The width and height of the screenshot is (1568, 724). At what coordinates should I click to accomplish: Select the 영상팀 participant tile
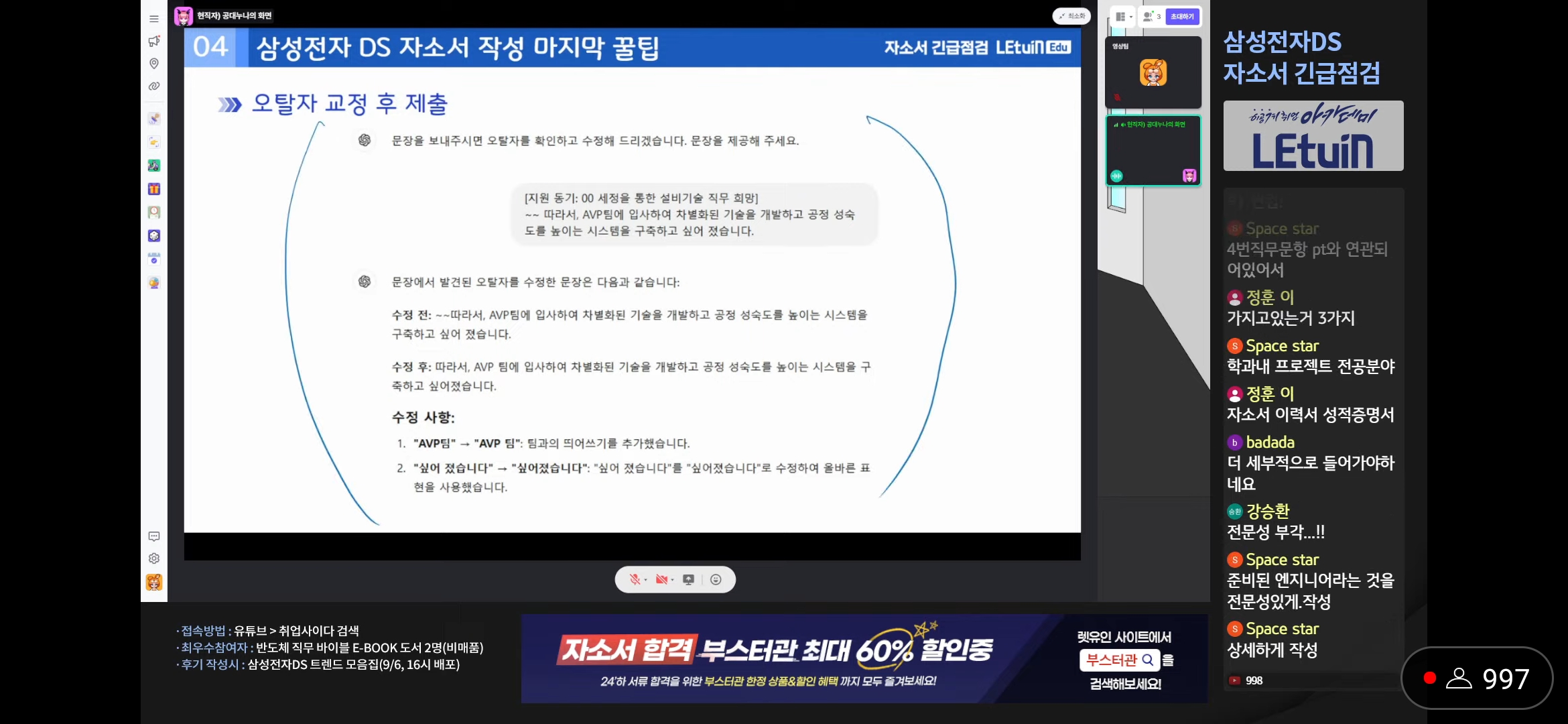(1153, 72)
